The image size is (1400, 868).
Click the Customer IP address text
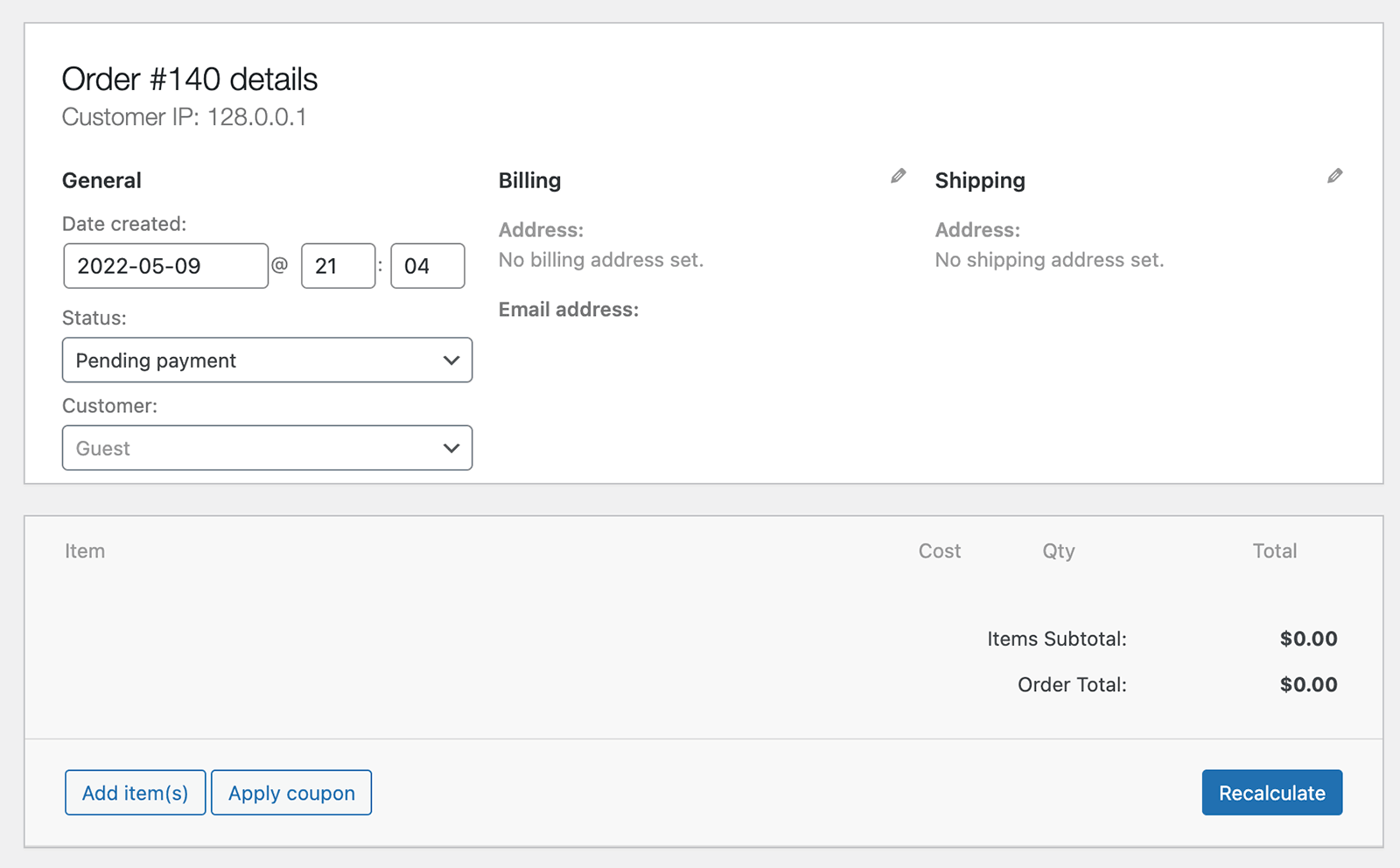coord(184,116)
